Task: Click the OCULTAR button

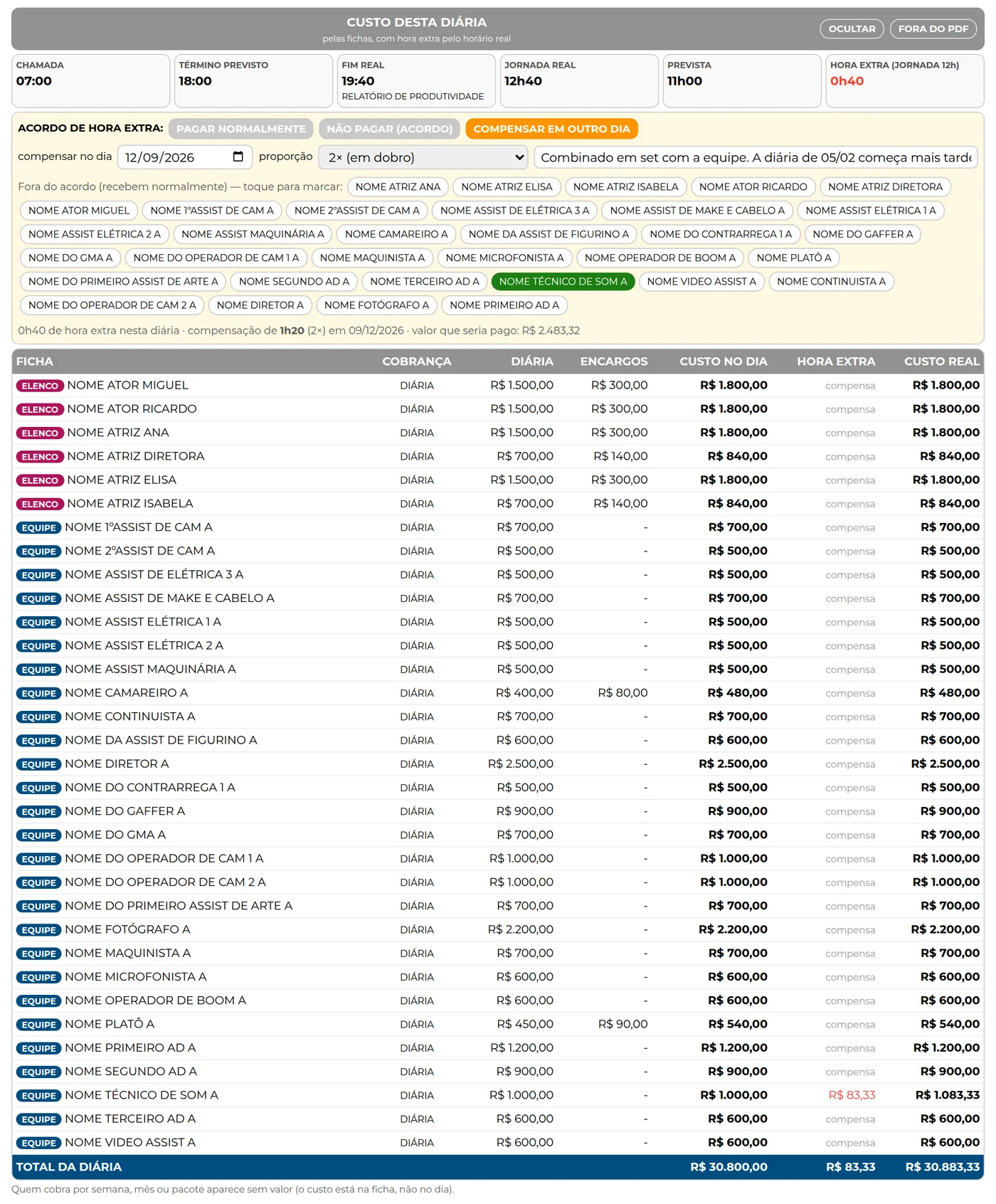Action: coord(852,28)
